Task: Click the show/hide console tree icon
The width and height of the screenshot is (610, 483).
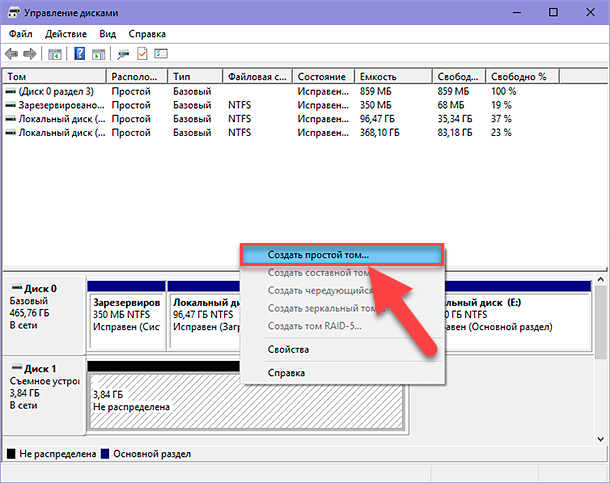Action: pyautogui.click(x=55, y=53)
